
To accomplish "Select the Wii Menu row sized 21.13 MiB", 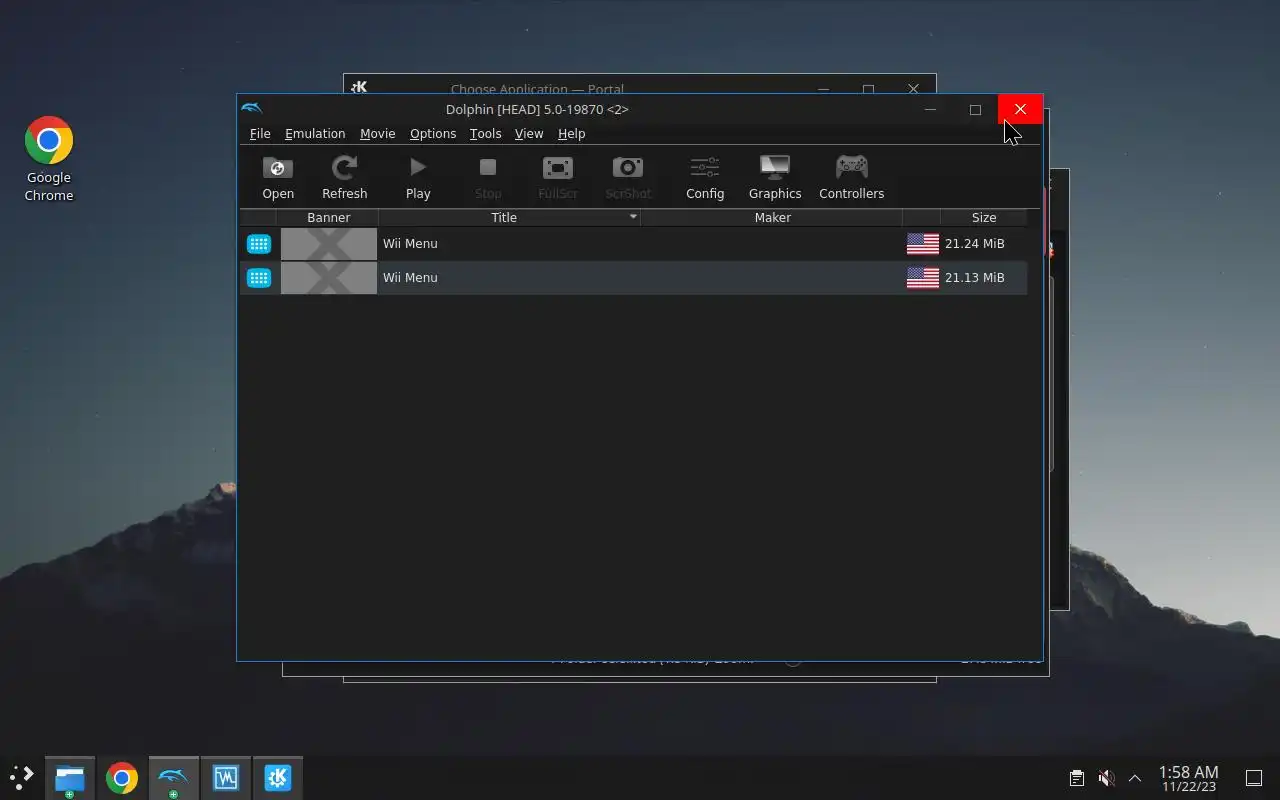I will [634, 278].
